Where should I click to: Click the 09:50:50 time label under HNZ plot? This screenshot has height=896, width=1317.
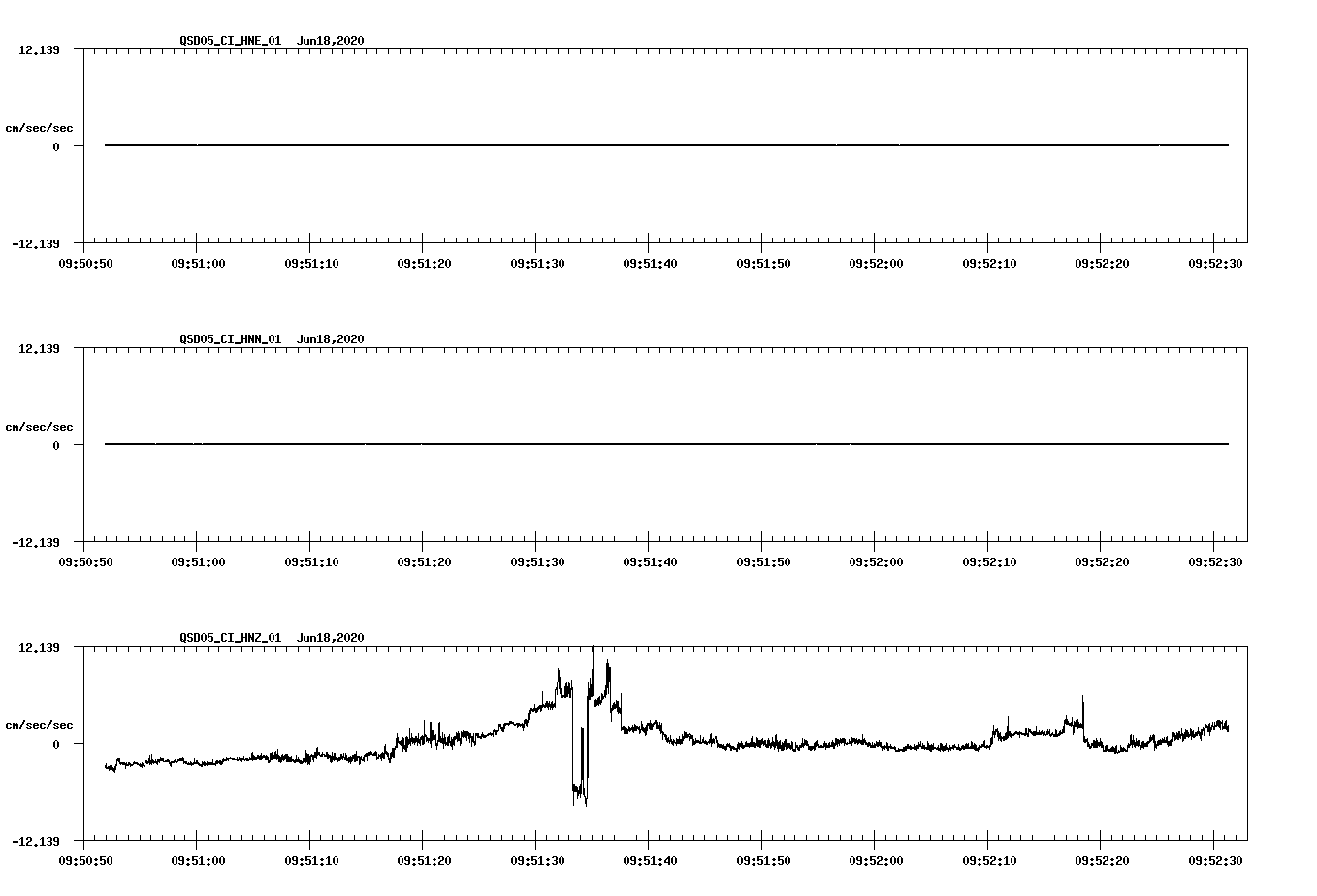85,860
